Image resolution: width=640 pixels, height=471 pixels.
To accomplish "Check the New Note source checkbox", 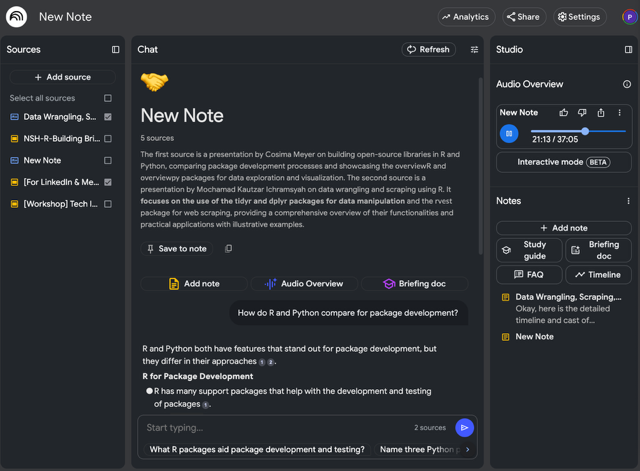I will click(108, 160).
